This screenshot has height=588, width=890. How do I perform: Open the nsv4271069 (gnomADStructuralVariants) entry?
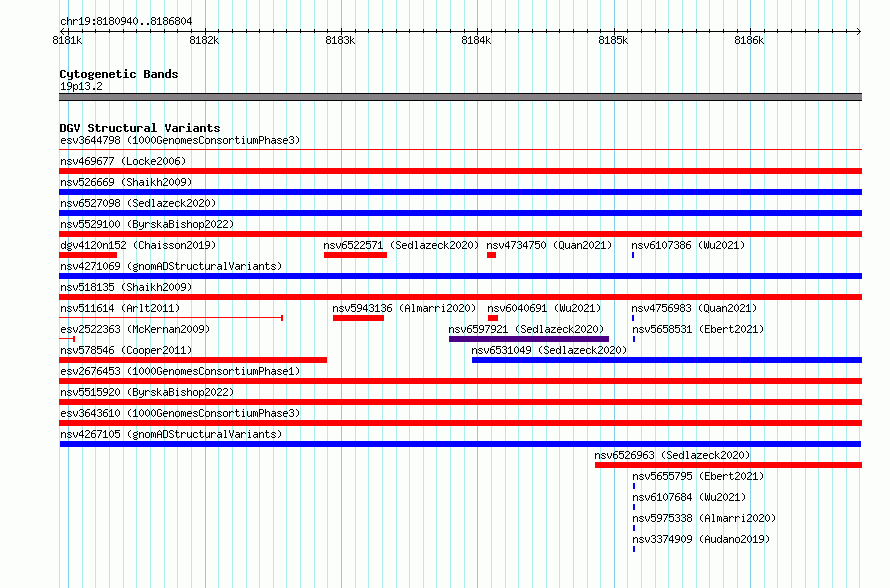[x=171, y=266]
